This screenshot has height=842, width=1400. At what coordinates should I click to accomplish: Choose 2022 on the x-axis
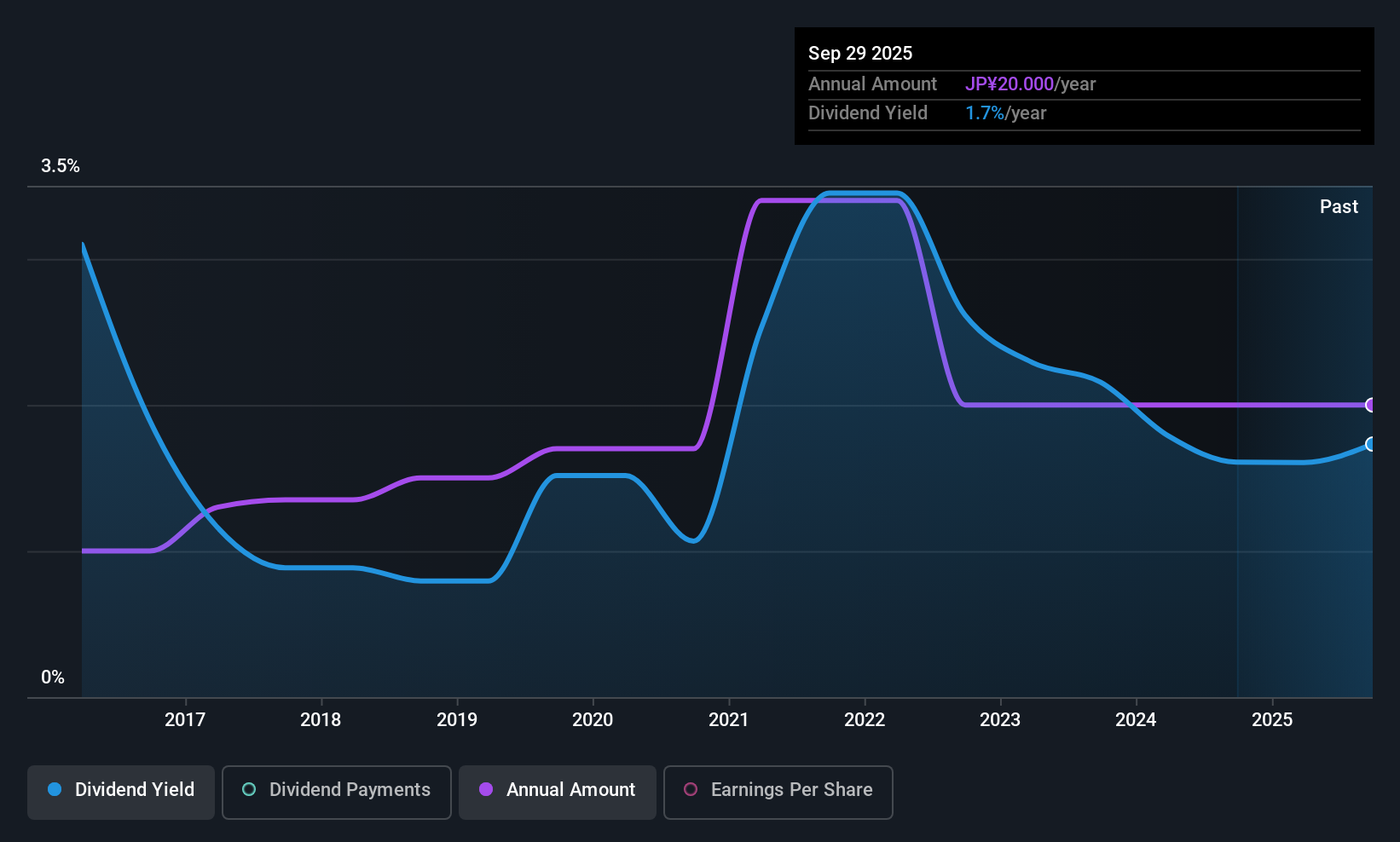coord(865,720)
